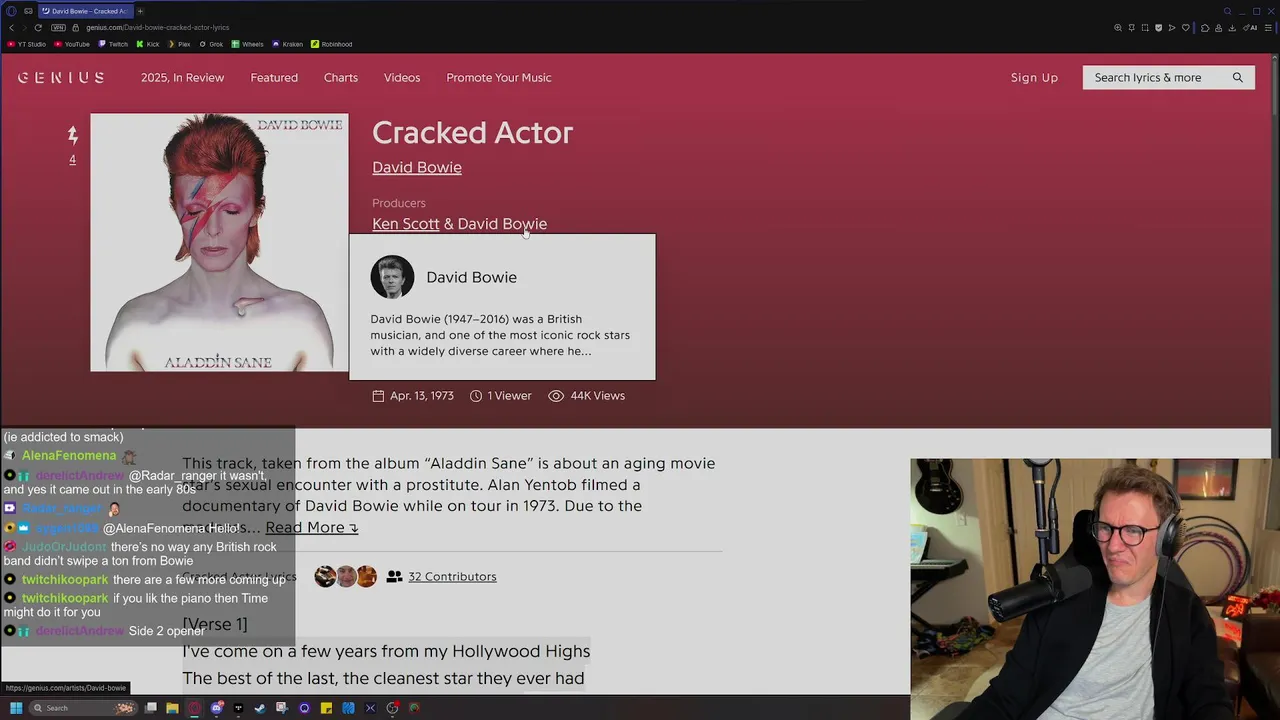Screen dimensions: 1280x720
Task: Click the snapshot capture icon
Action: coord(1145,28)
